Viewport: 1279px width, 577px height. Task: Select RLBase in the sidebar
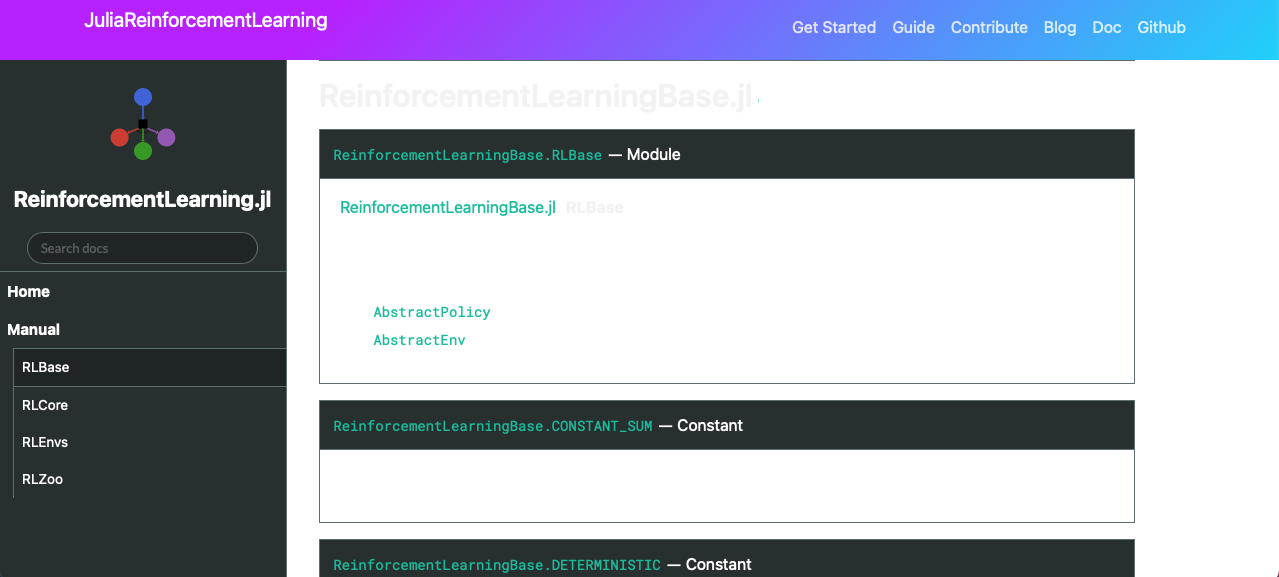pyautogui.click(x=45, y=366)
